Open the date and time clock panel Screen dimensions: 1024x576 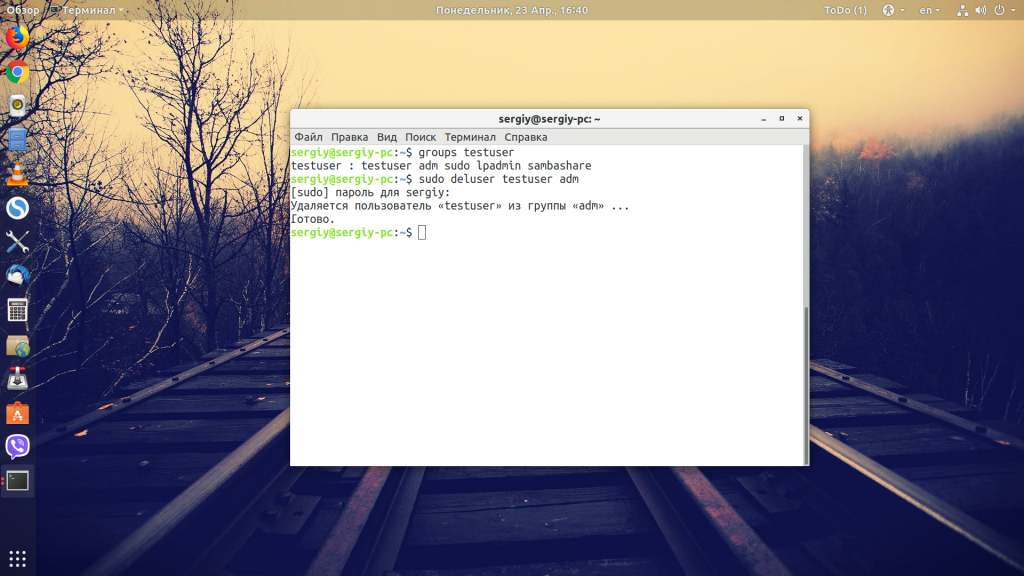click(x=512, y=10)
